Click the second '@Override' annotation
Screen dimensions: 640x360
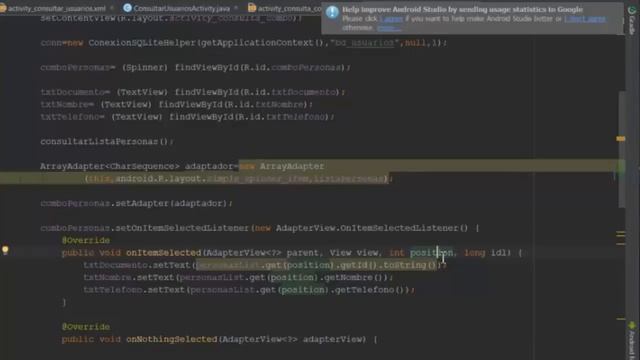[86, 327]
